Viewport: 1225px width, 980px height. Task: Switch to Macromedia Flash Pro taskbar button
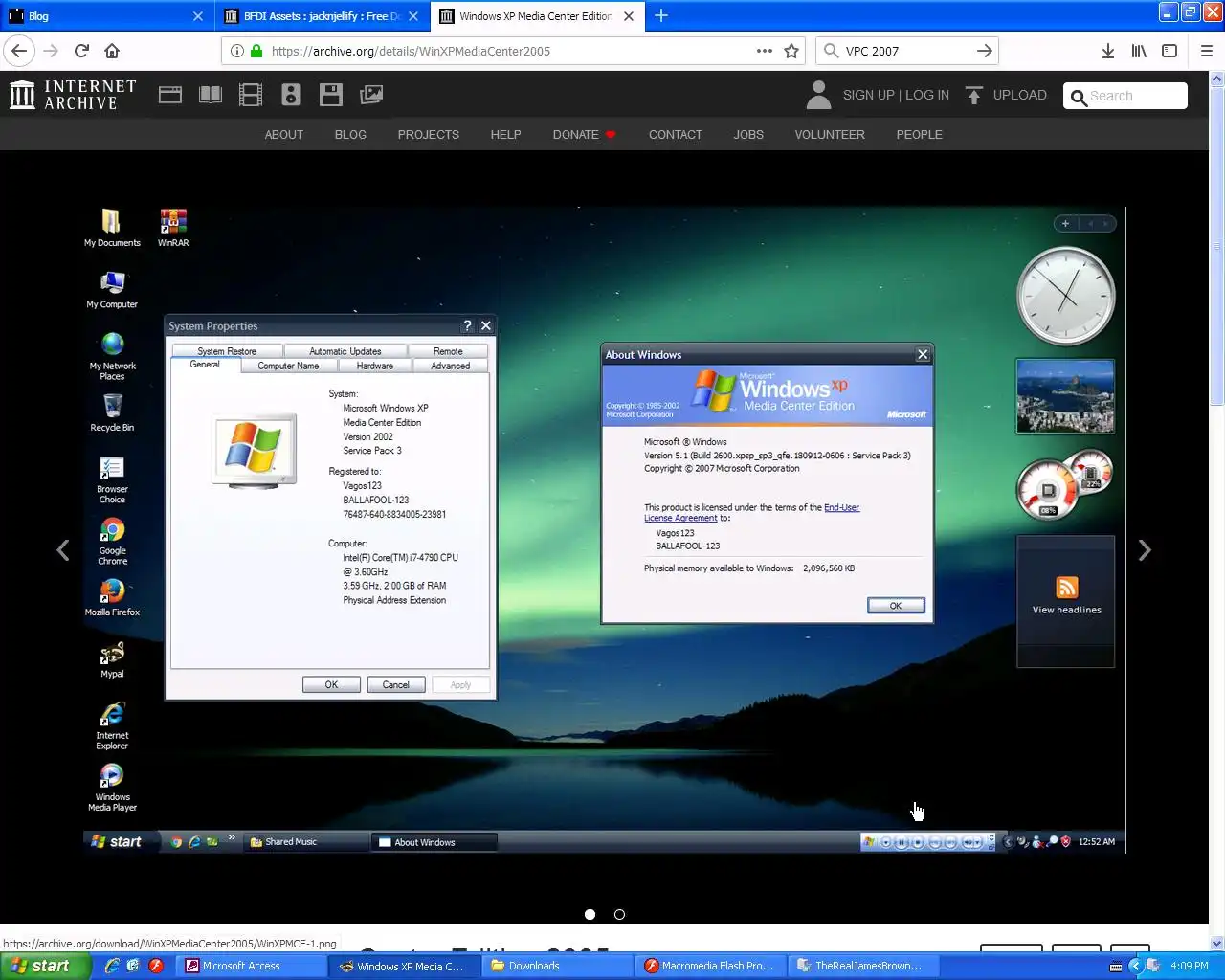coord(712,966)
